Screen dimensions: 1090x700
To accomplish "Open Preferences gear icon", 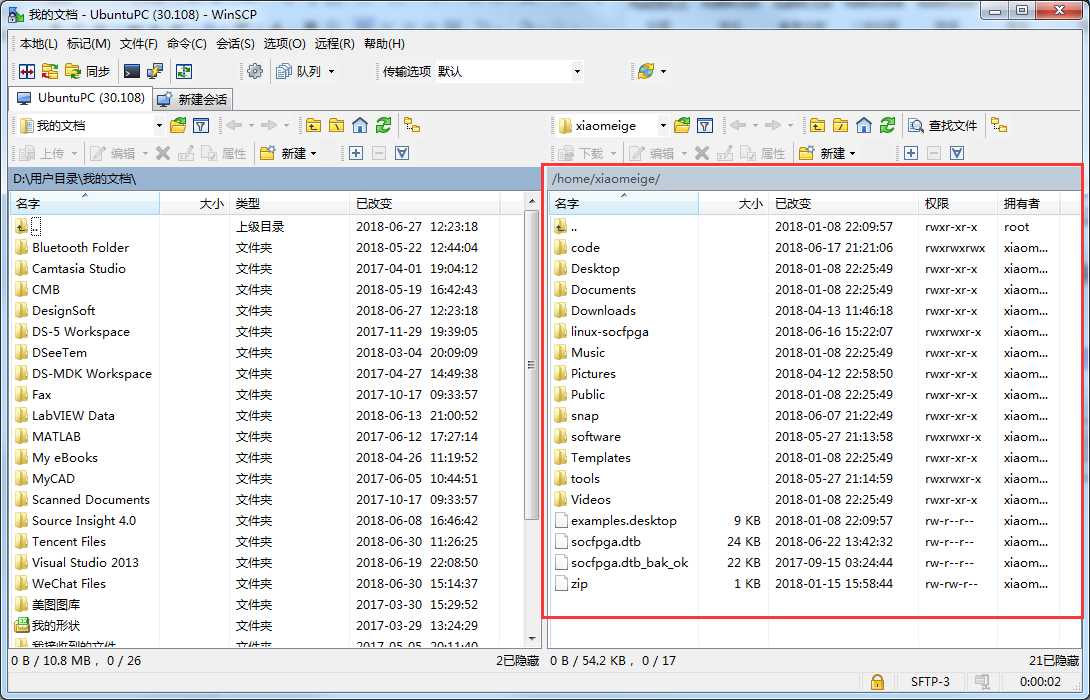I will coord(255,72).
